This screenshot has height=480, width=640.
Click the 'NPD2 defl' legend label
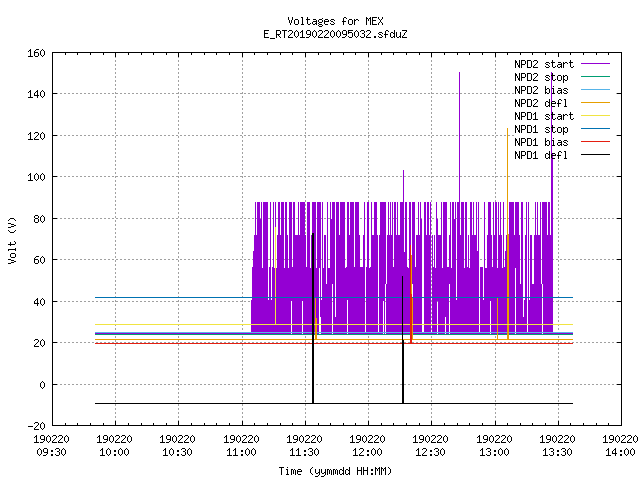point(541,103)
